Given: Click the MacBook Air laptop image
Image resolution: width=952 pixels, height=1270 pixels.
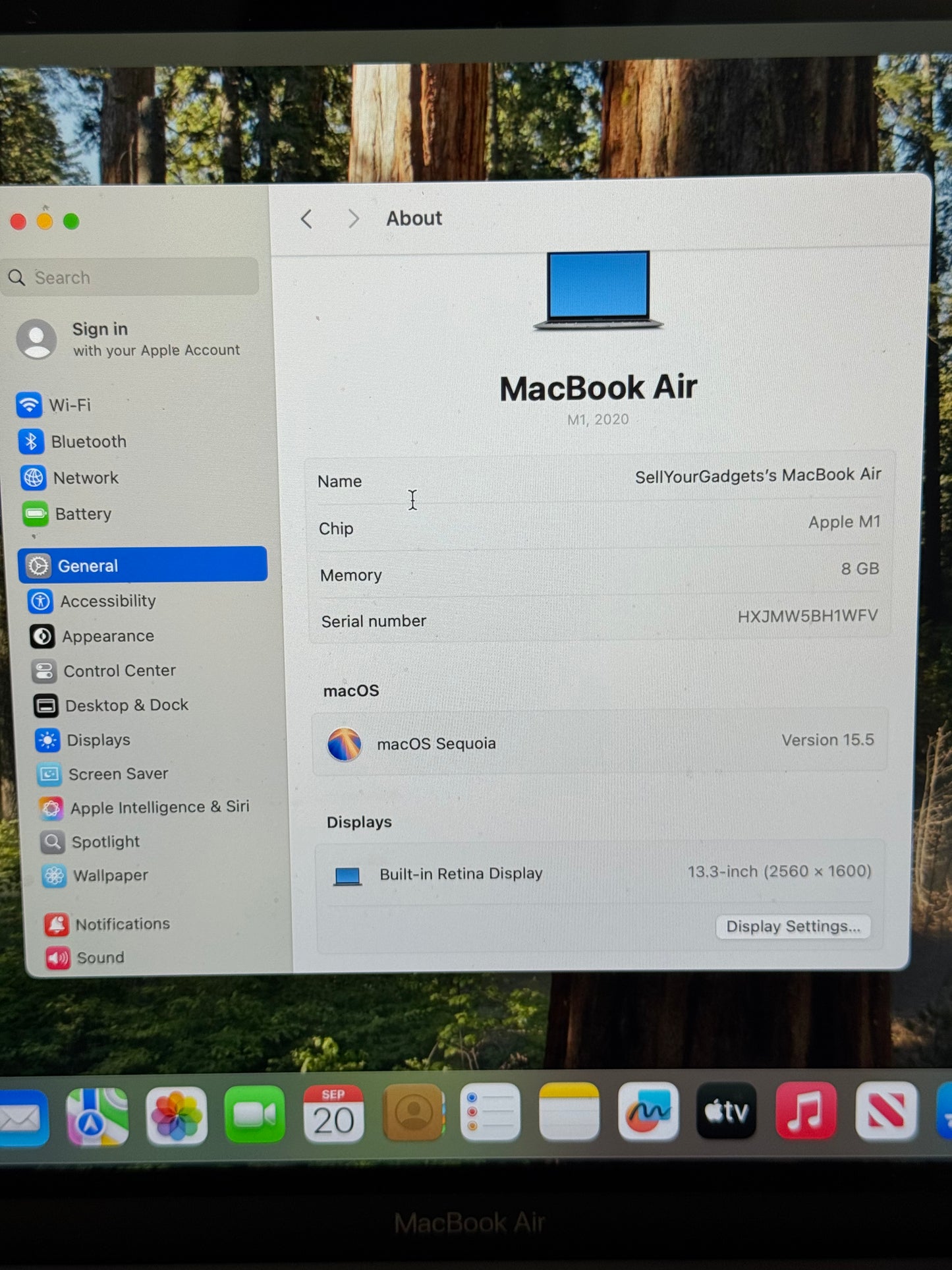Looking at the screenshot, I should (598, 290).
